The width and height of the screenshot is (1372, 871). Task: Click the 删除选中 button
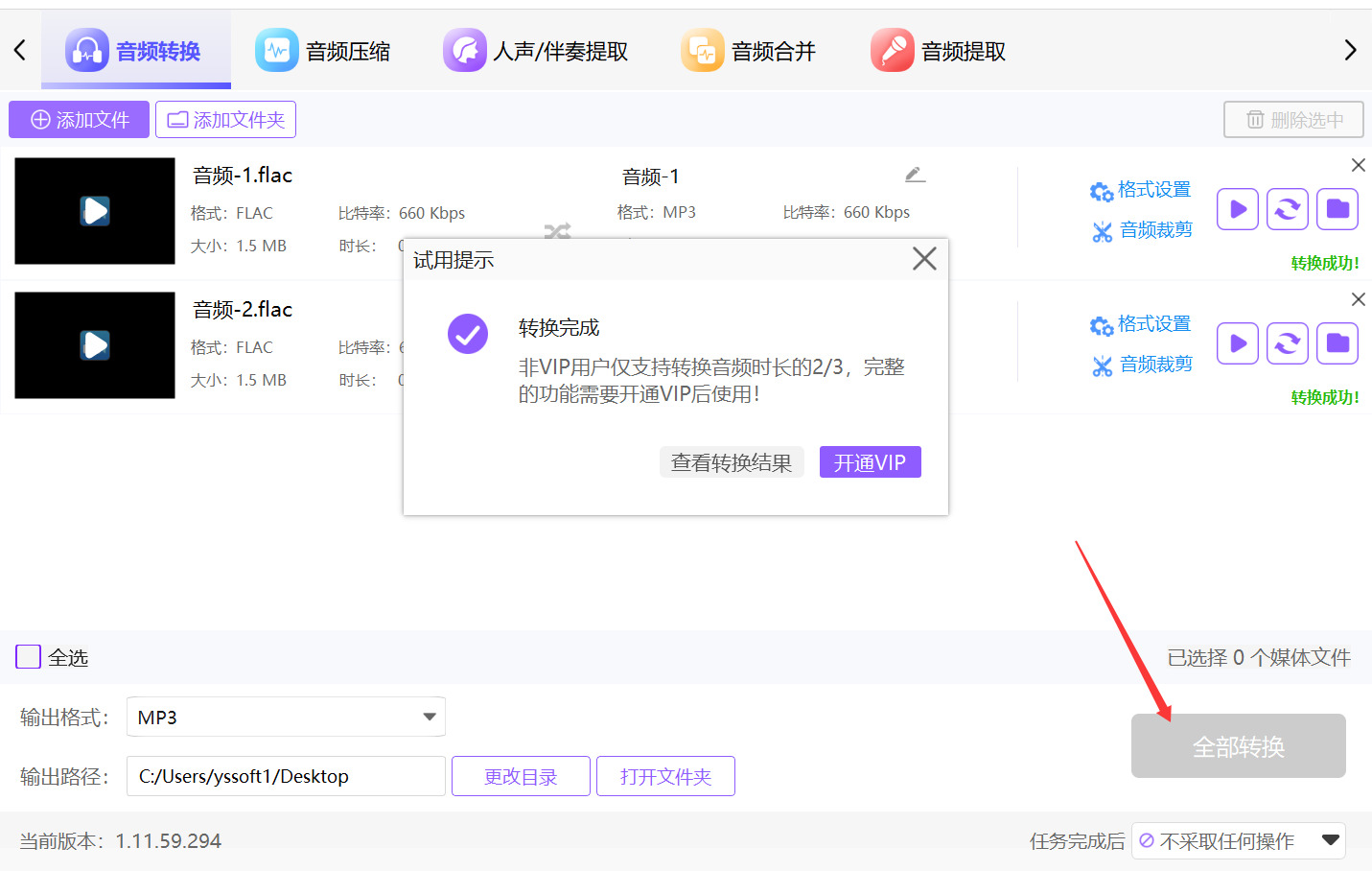[x=1294, y=120]
